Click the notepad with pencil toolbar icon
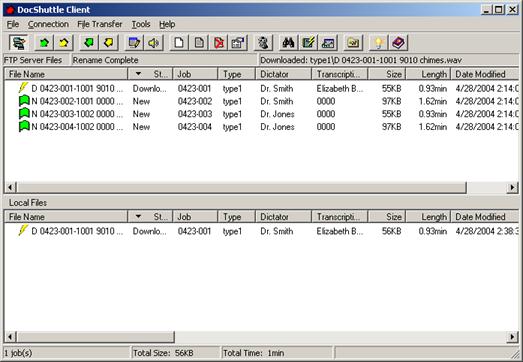Screen dimensions: 523x362 pos(134,43)
